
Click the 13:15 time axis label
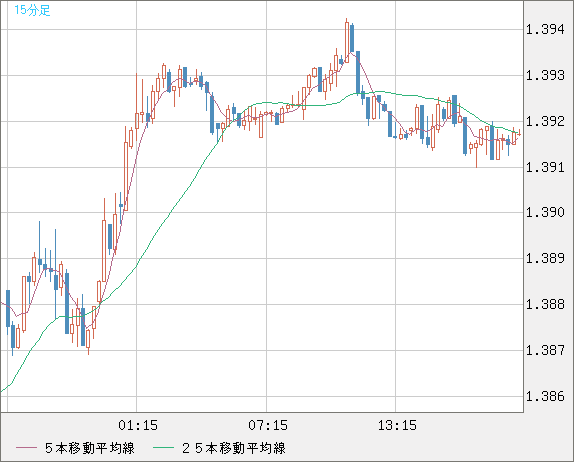point(397,425)
